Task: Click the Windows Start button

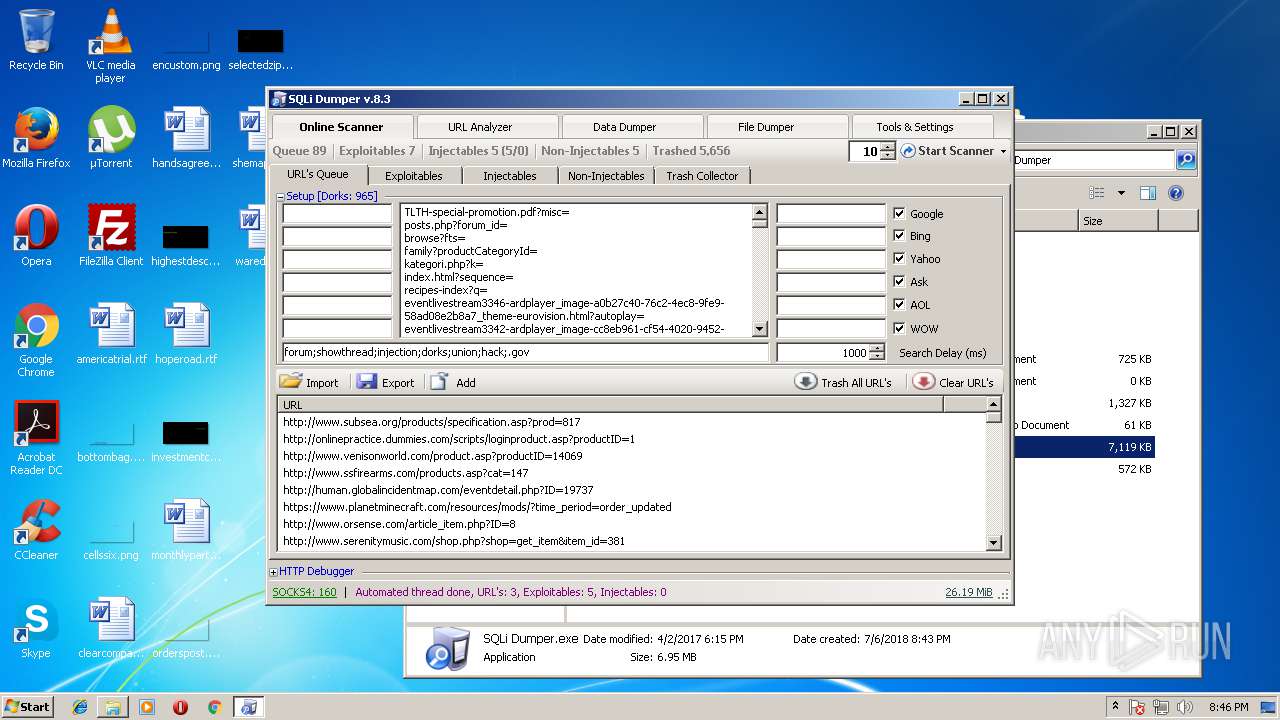Action: [x=28, y=706]
